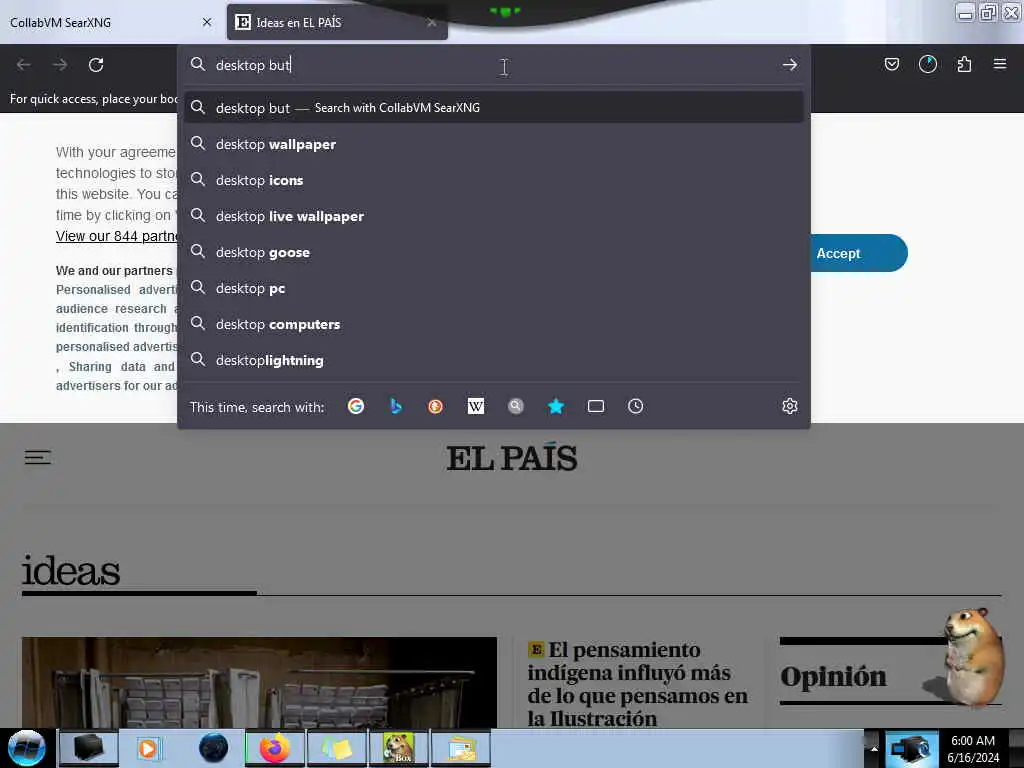Open the Windows Start orb
The width and height of the screenshot is (1024, 768).
pos(26,748)
